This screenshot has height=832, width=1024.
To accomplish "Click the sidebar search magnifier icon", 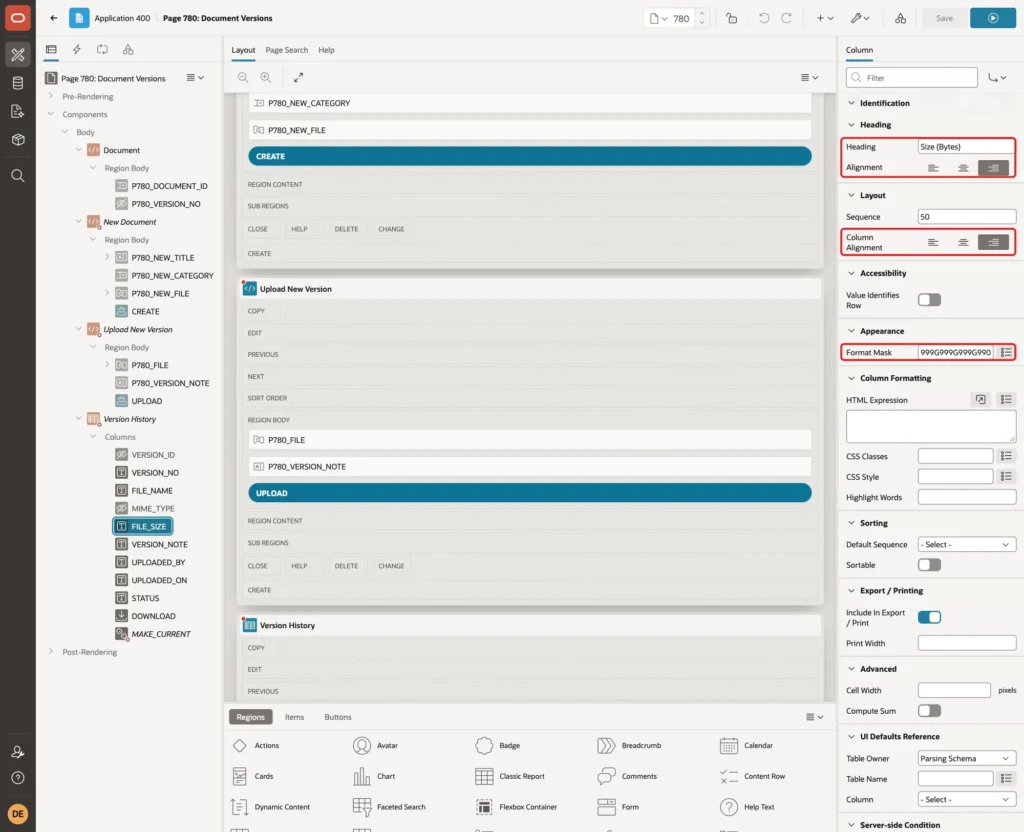I will (18, 176).
